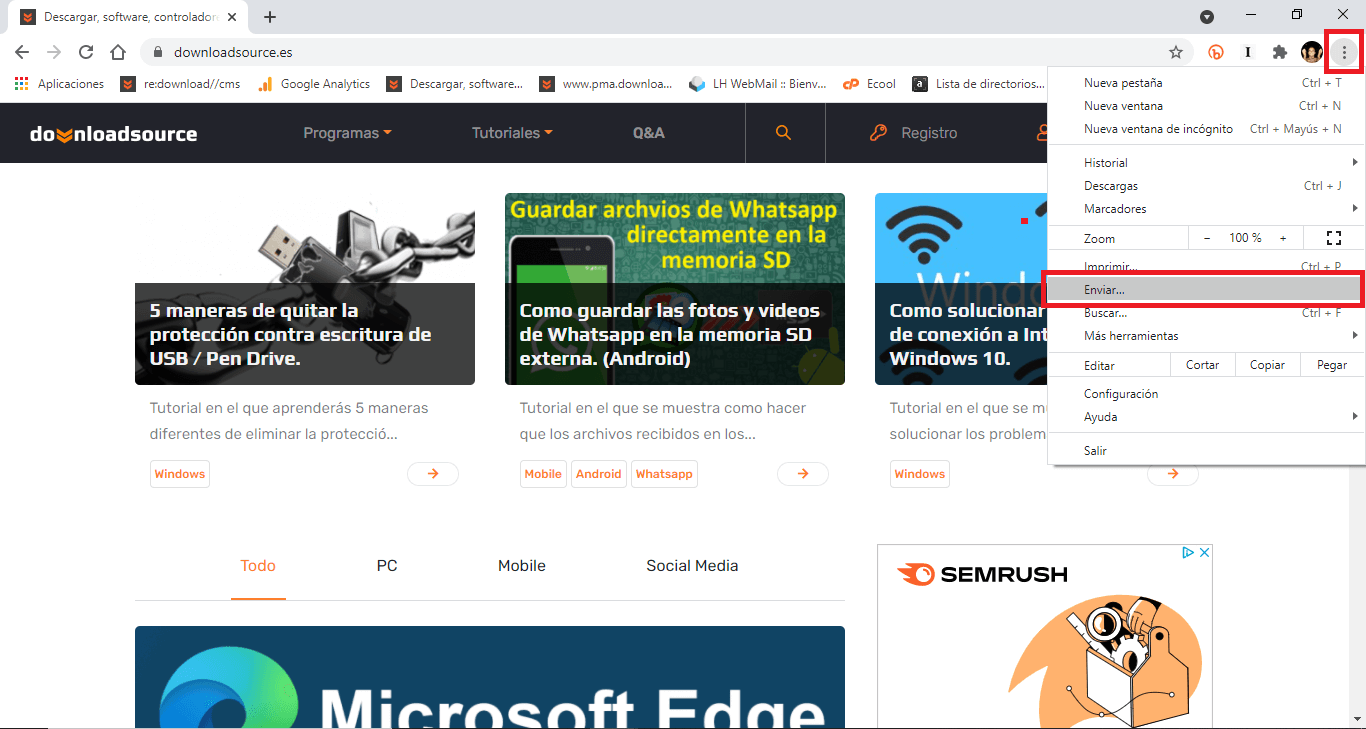Open the Google Analytics bookmark
The image size is (1366, 729).
[x=314, y=84]
